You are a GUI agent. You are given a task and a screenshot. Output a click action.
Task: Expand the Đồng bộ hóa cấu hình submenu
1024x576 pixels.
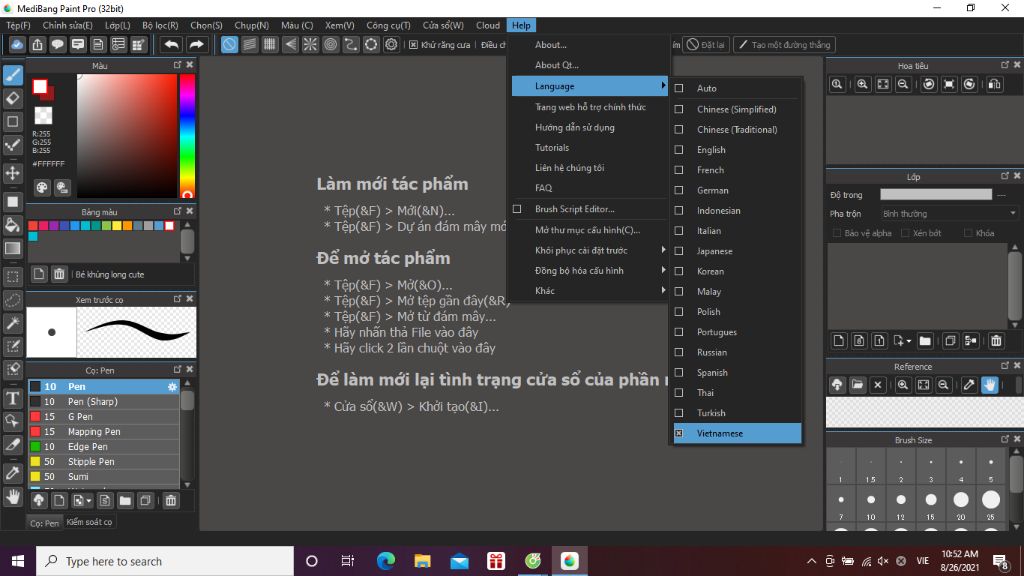(x=589, y=270)
